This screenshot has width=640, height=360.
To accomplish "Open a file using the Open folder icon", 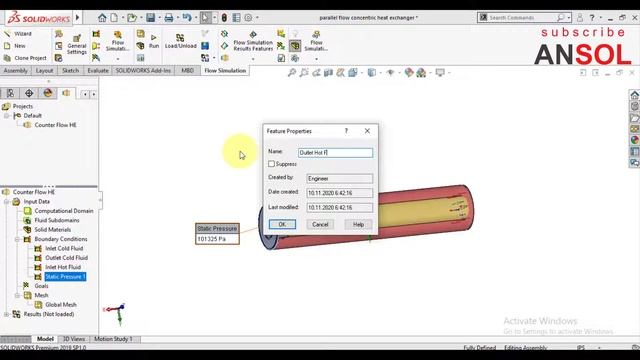I will 131,18.
